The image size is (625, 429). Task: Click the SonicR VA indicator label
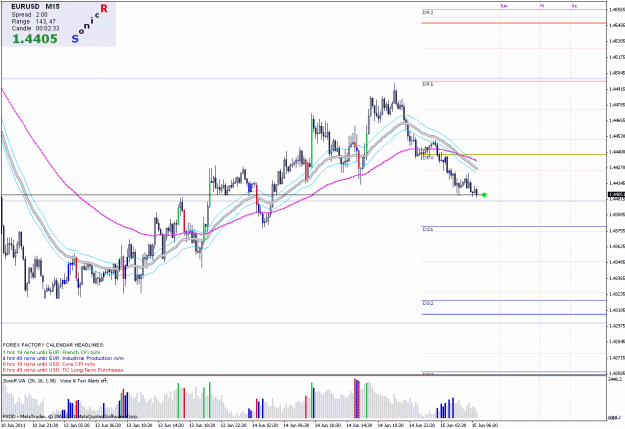29,381
